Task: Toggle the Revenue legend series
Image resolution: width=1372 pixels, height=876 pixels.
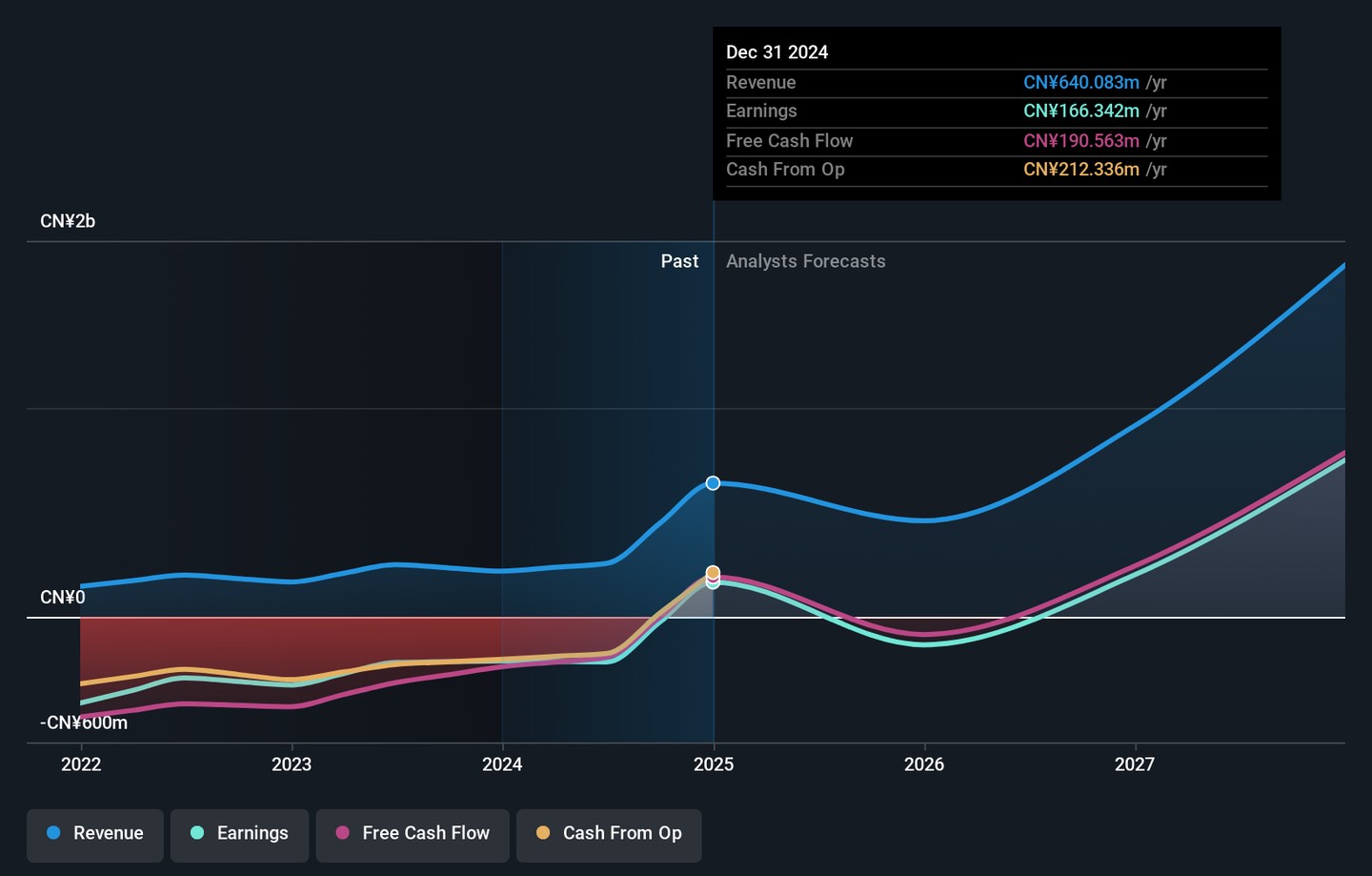Action: pos(95,835)
